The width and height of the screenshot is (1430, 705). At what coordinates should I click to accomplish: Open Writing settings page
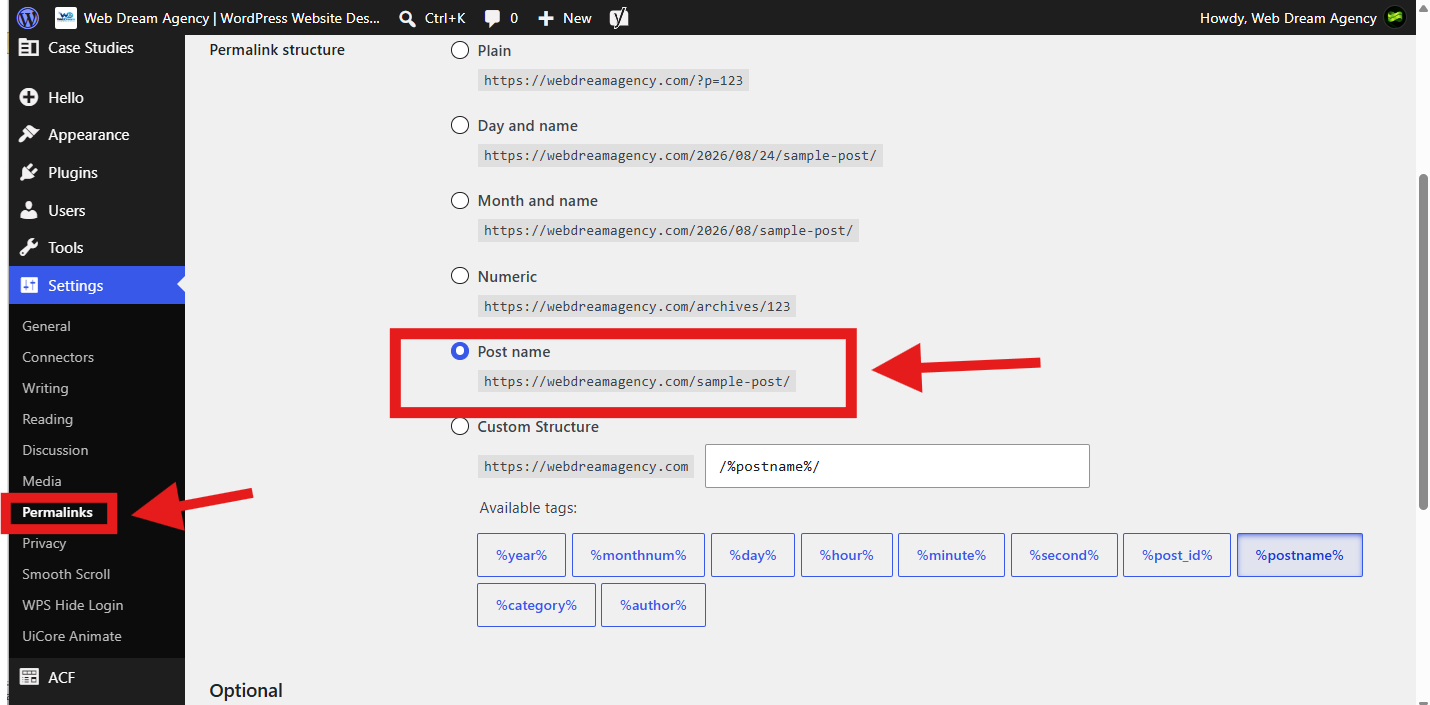pyautogui.click(x=45, y=388)
